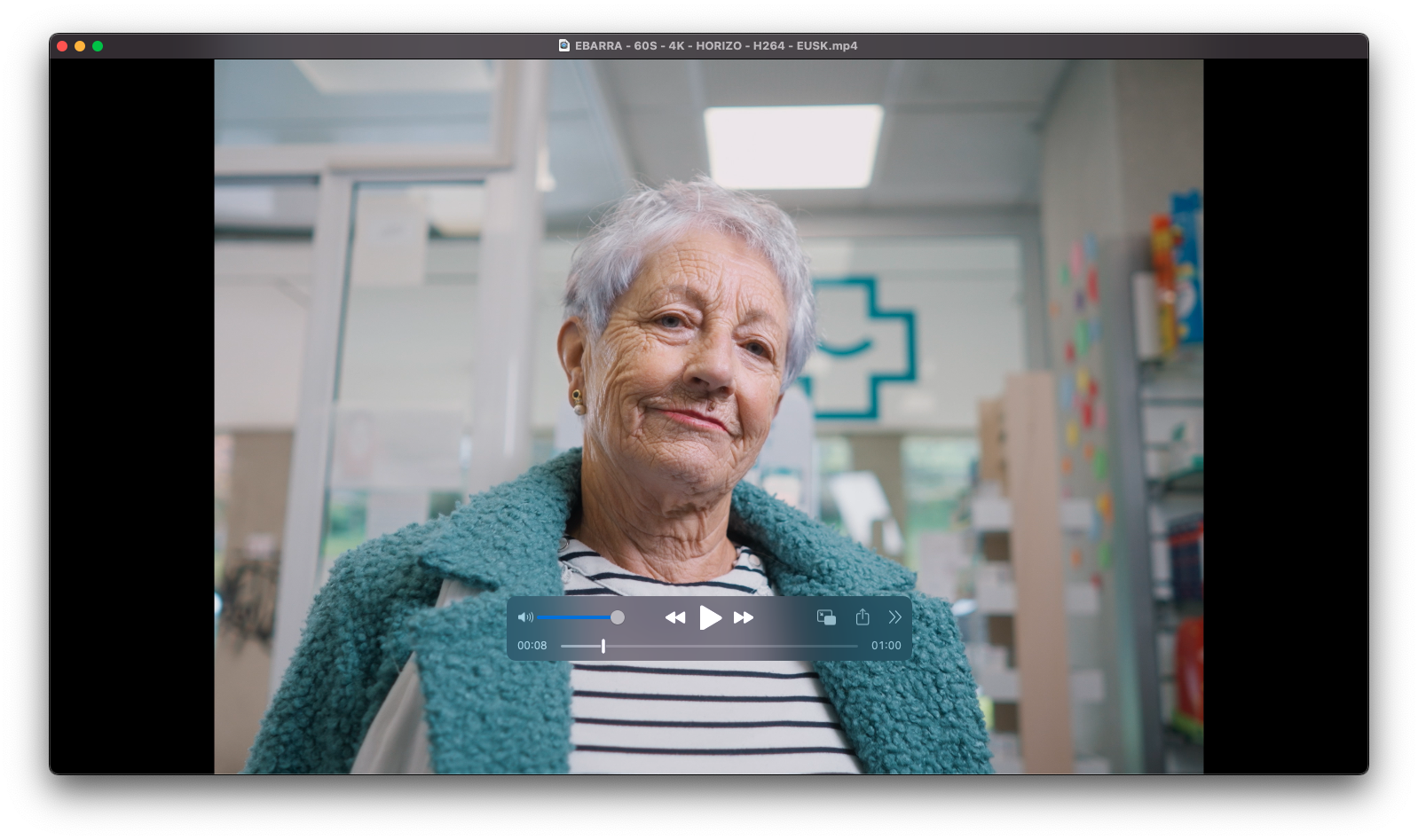The width and height of the screenshot is (1418, 840).
Task: Minimize the window with yellow button
Action: (x=80, y=46)
